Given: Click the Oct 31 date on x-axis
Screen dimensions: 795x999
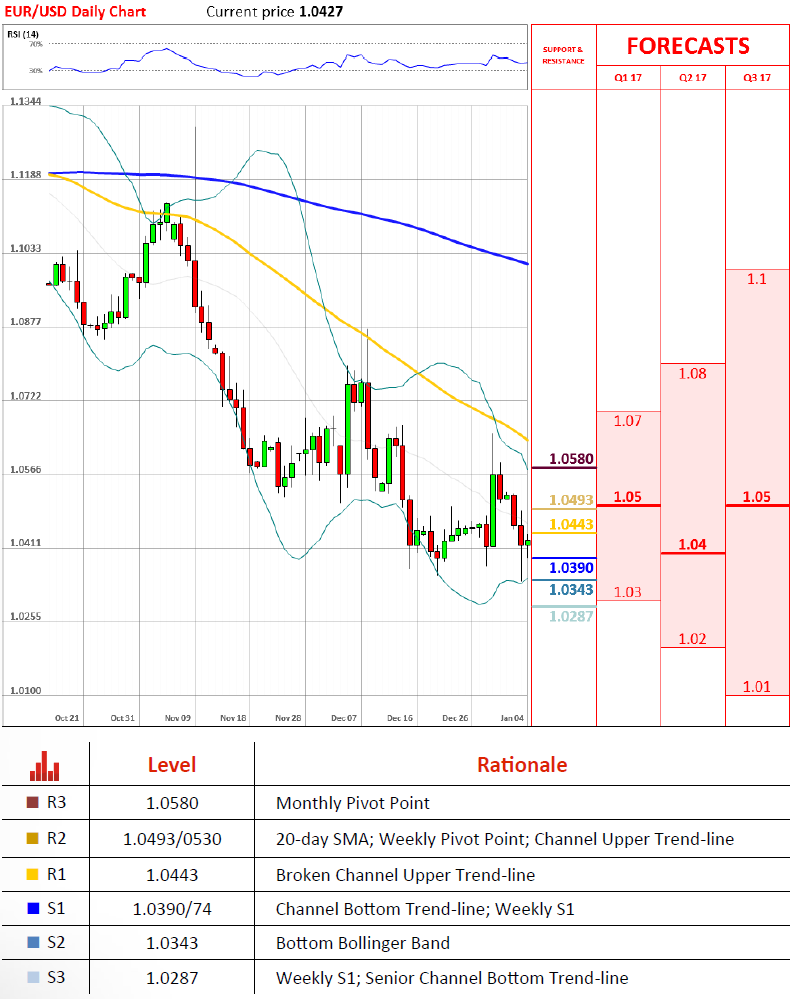Looking at the screenshot, I should [122, 718].
